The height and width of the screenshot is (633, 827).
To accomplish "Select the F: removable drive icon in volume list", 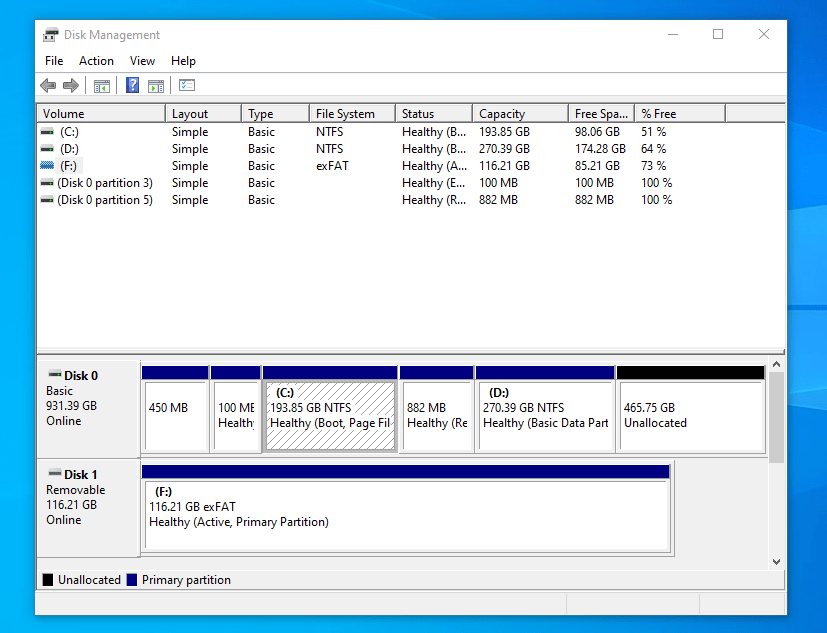I will point(47,166).
